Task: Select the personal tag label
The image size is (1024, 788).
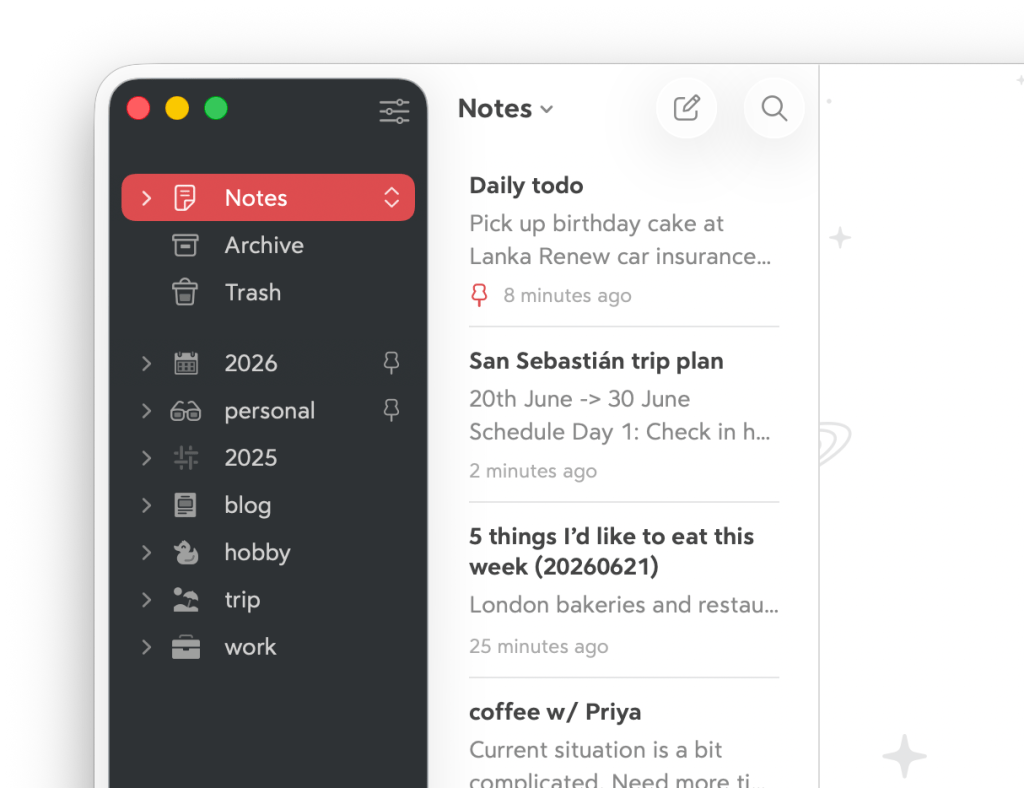Action: tap(270, 411)
